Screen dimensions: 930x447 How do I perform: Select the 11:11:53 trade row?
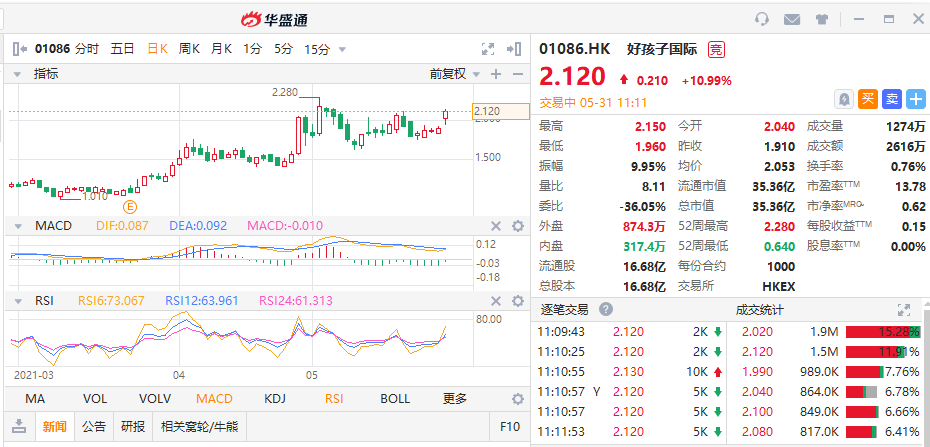click(629, 431)
